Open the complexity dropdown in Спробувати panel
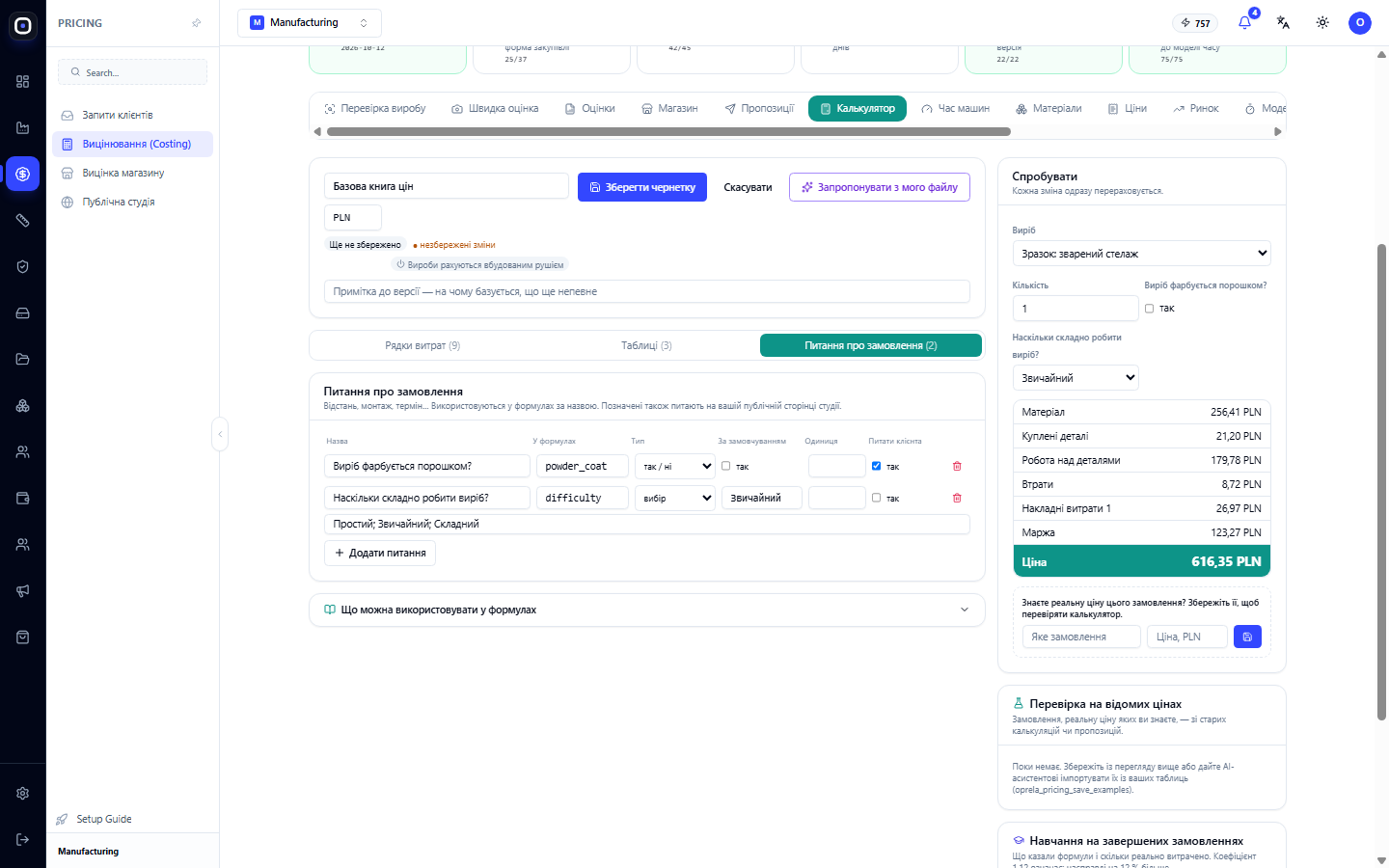Screen dimensions: 1389x868 coord(1076,378)
